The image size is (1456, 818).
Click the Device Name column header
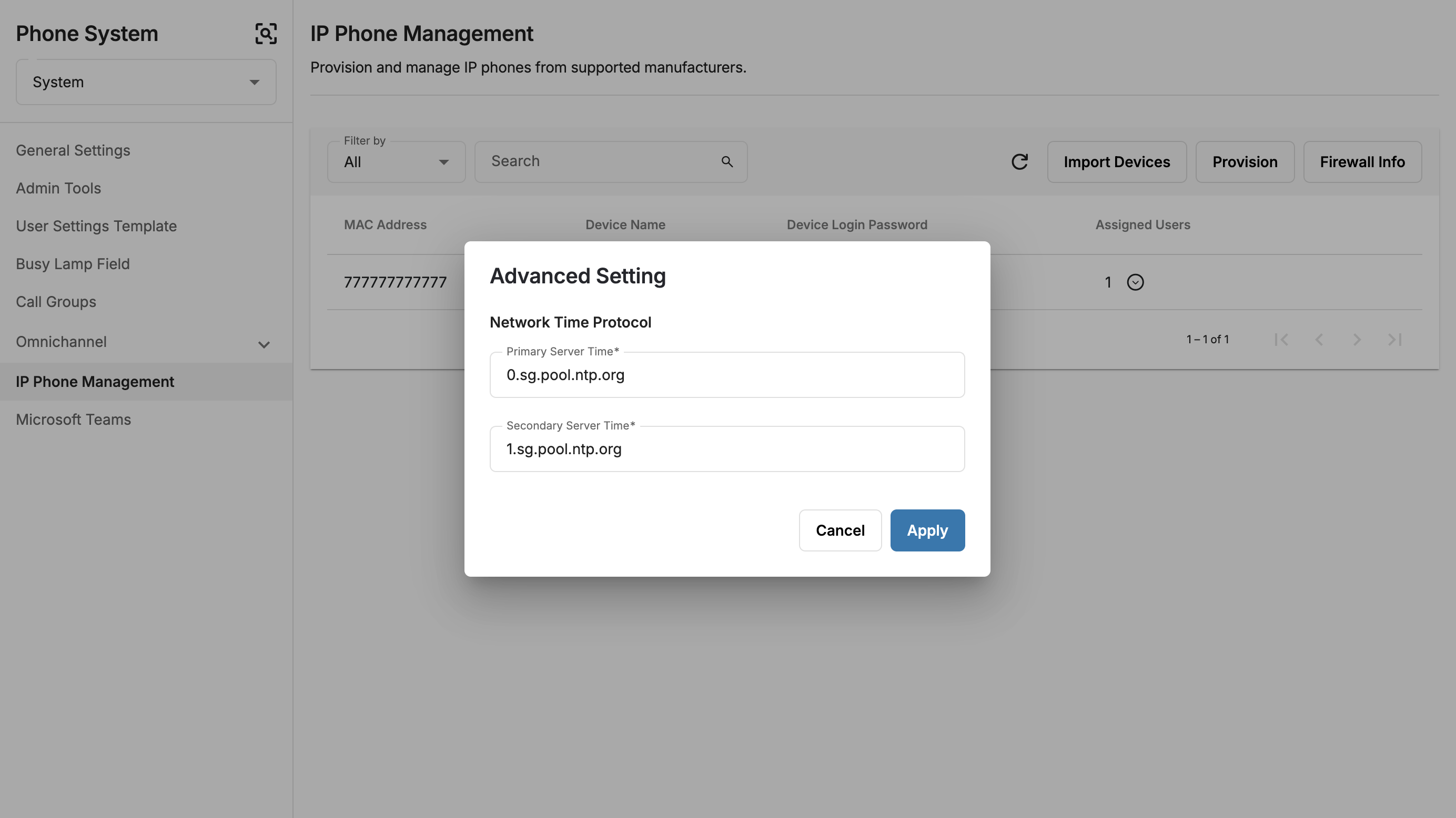click(x=625, y=225)
